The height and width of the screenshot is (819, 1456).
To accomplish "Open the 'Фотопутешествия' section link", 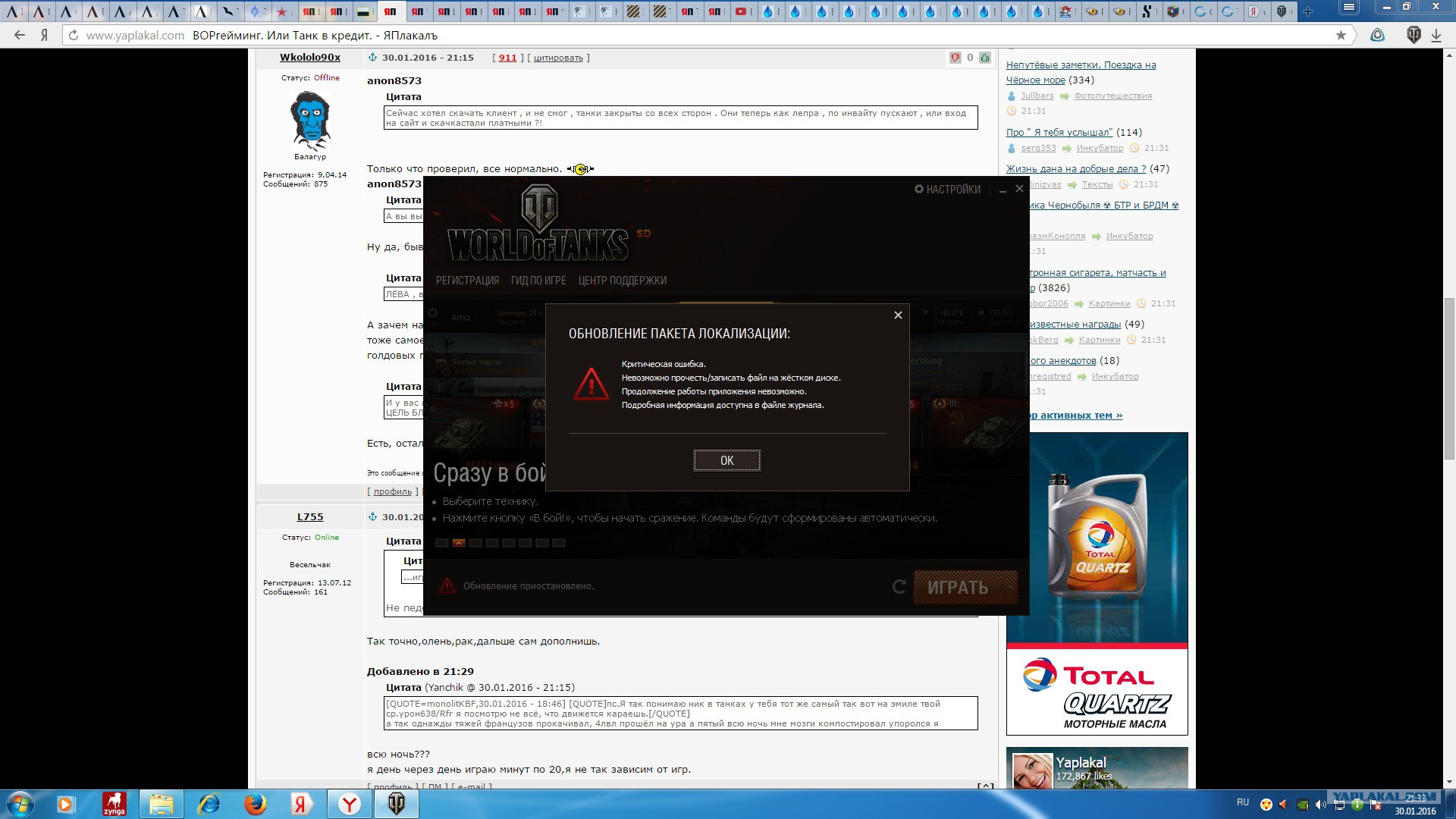I will (x=1113, y=96).
